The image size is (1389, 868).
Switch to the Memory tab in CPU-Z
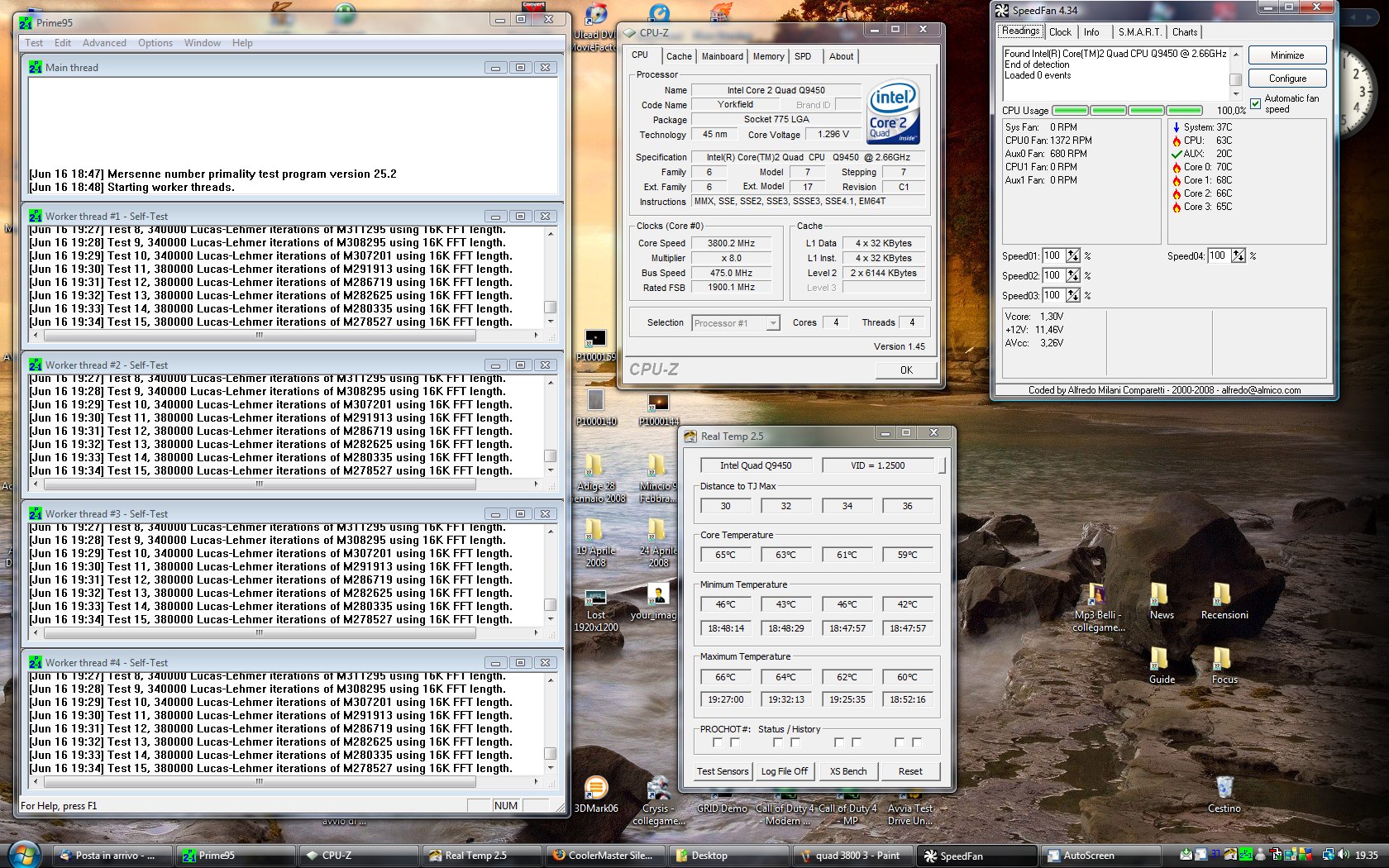[768, 56]
